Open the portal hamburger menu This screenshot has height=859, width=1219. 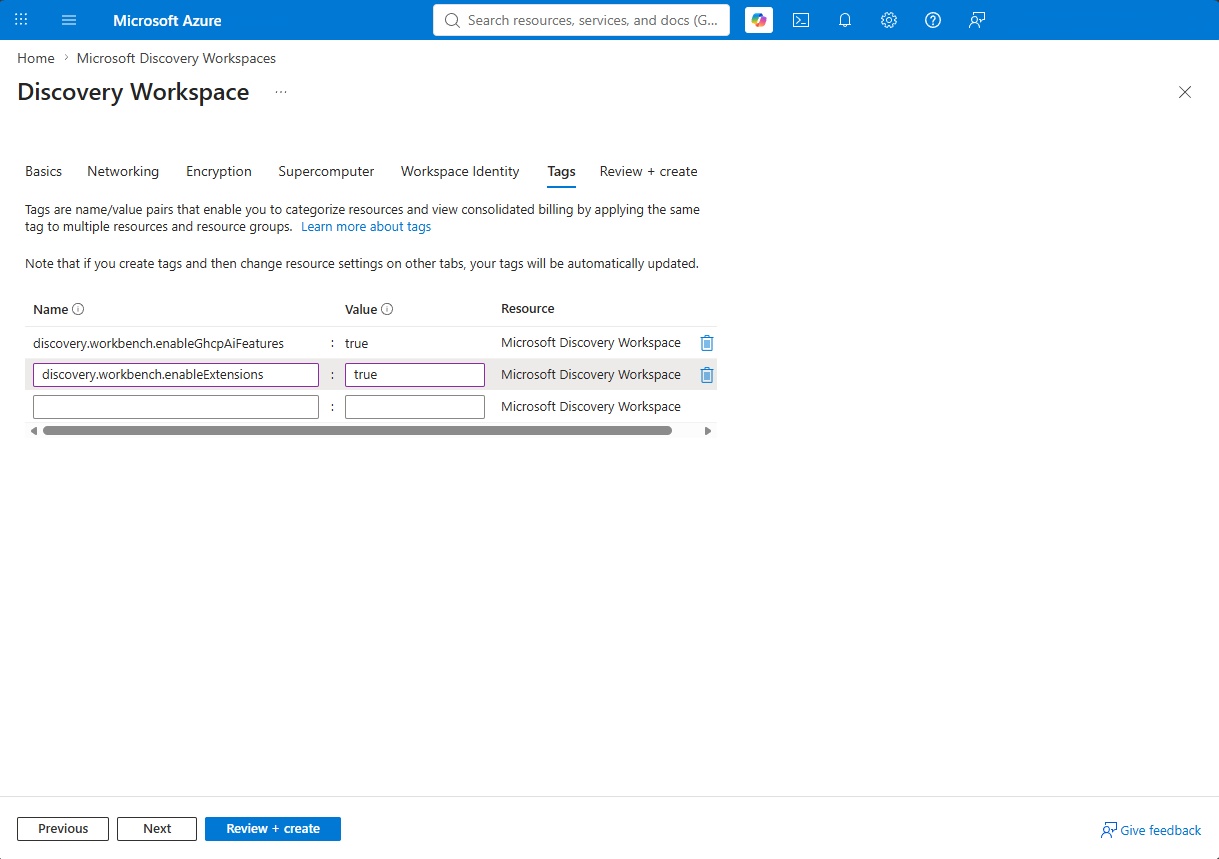(69, 20)
